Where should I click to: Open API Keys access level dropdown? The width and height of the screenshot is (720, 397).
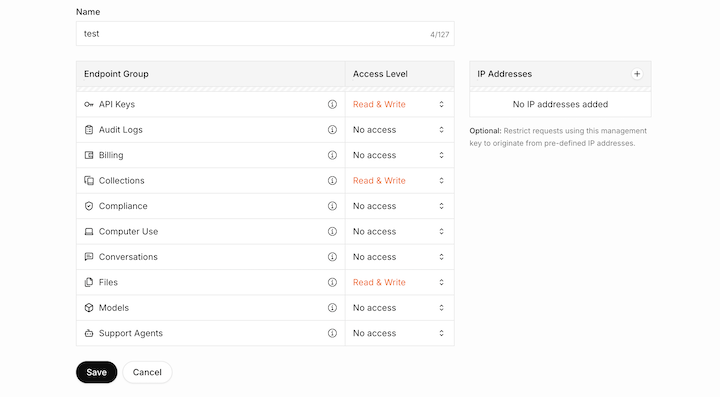click(x=399, y=105)
